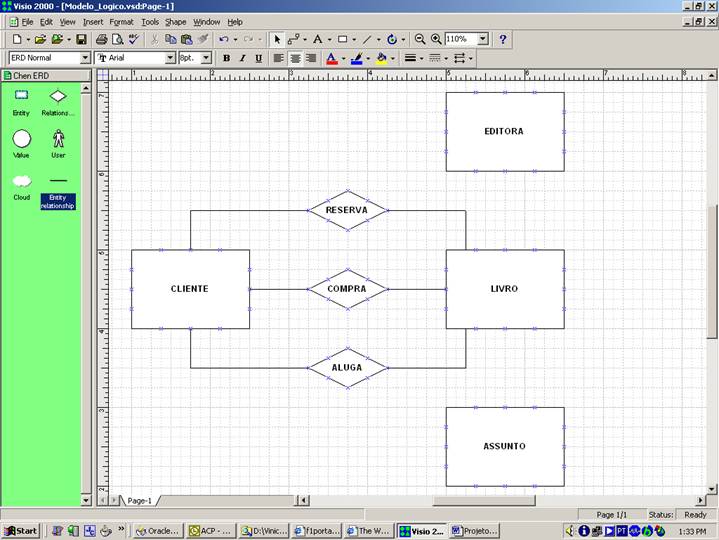Viewport: 719px width, 540px height.
Task: Select the Rotation tool
Action: (392, 39)
